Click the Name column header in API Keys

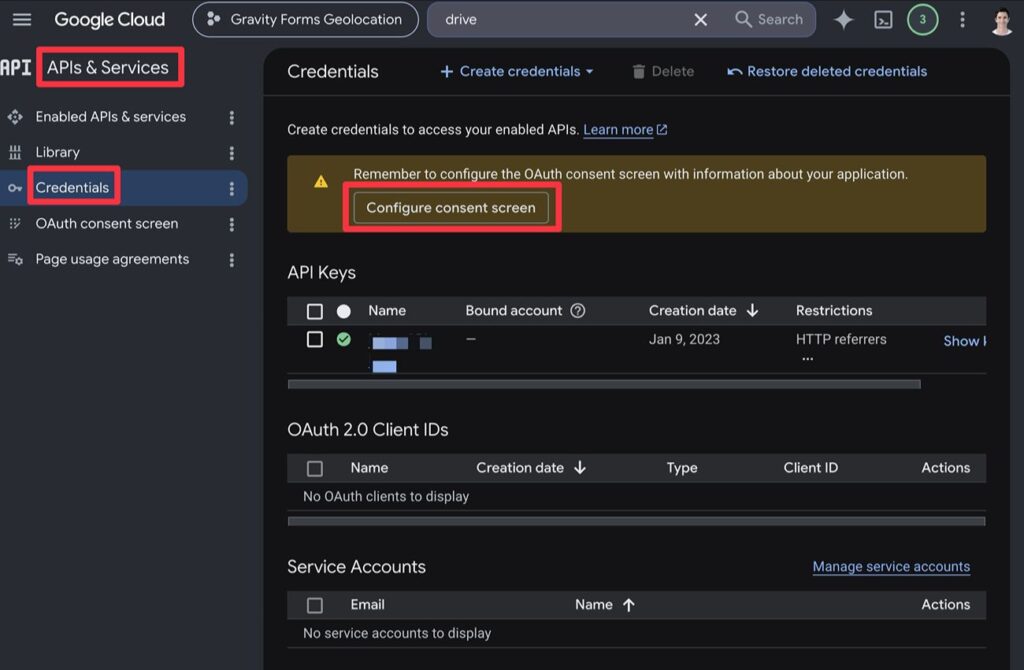pyautogui.click(x=387, y=311)
